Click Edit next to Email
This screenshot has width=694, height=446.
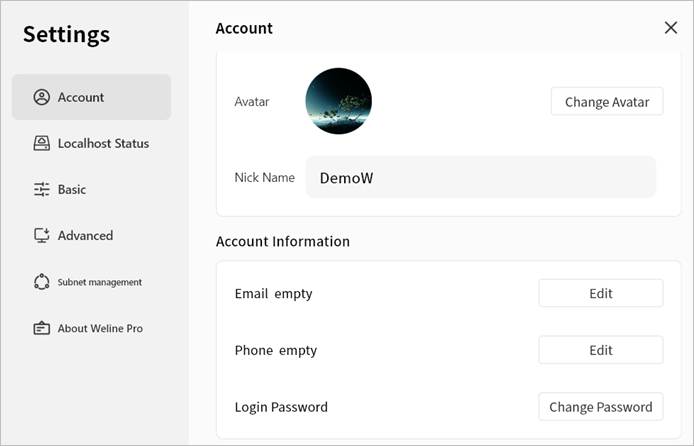pyautogui.click(x=600, y=293)
